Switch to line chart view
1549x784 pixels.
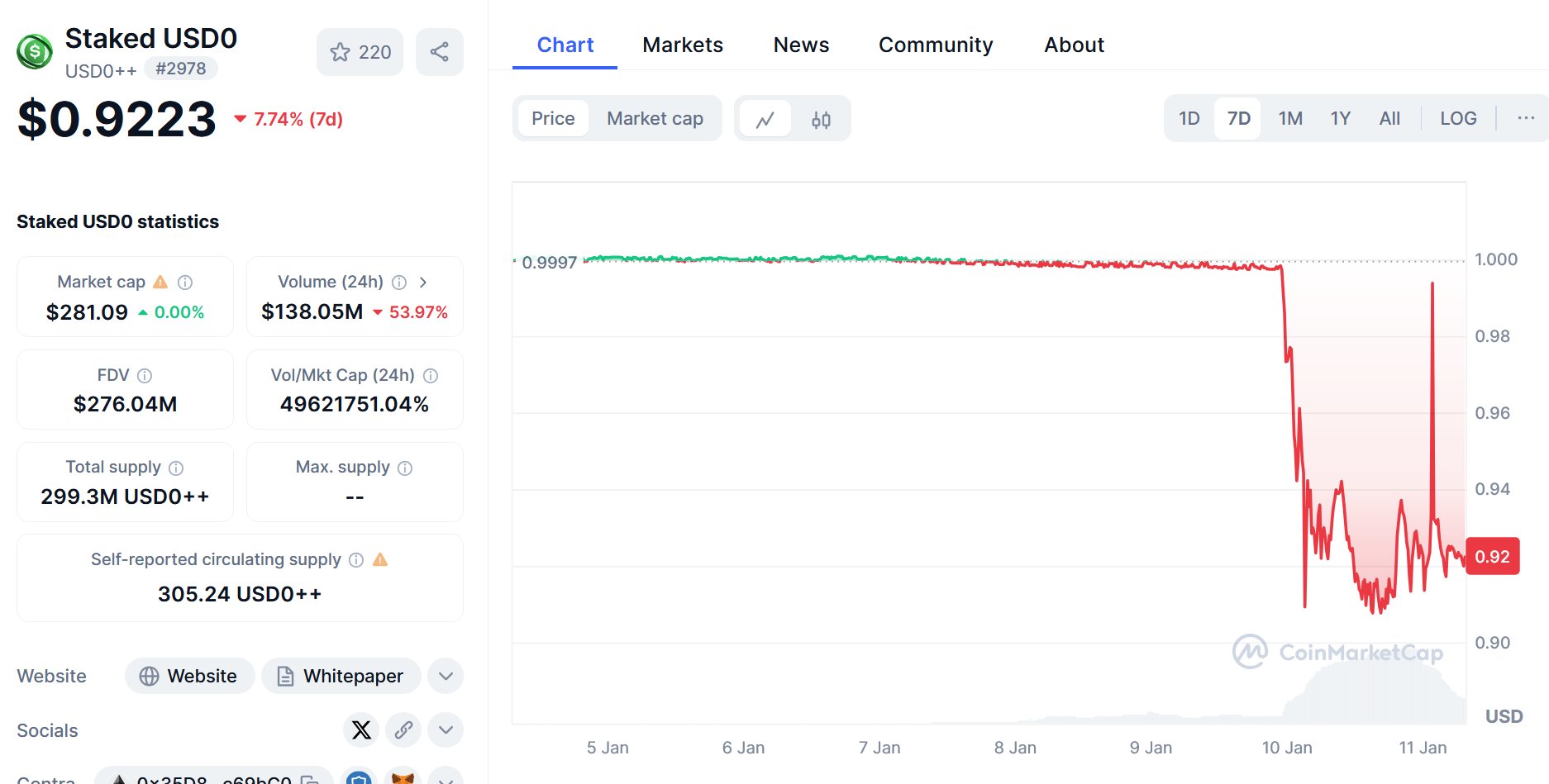tap(765, 119)
